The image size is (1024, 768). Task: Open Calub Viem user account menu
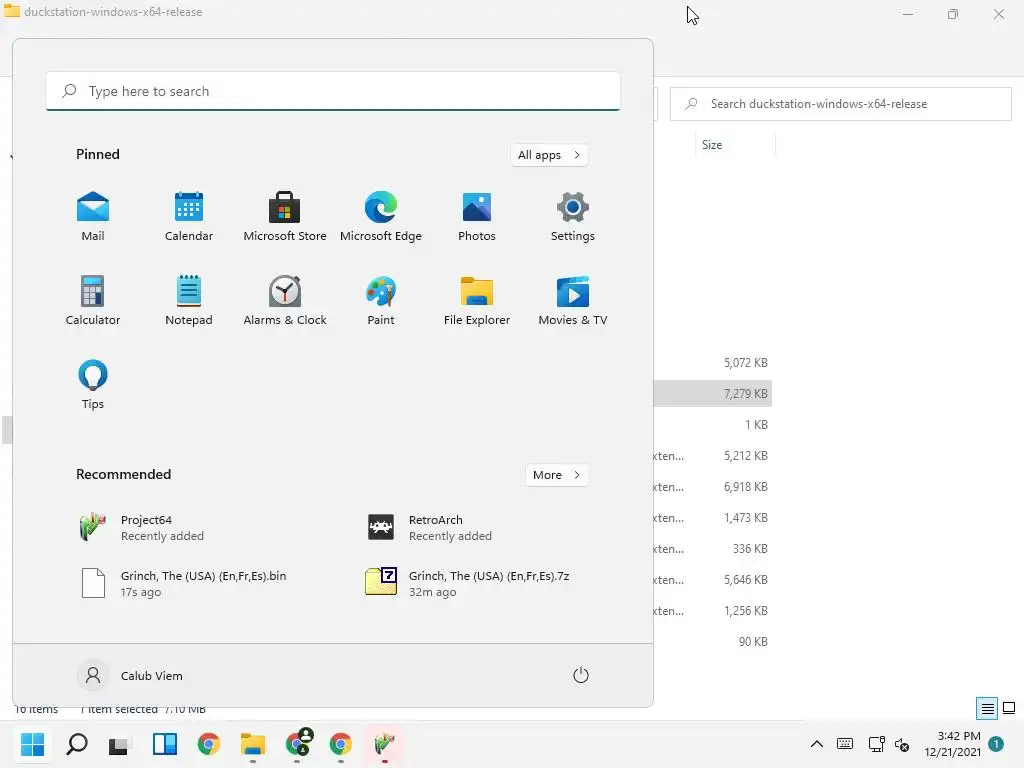(x=131, y=675)
